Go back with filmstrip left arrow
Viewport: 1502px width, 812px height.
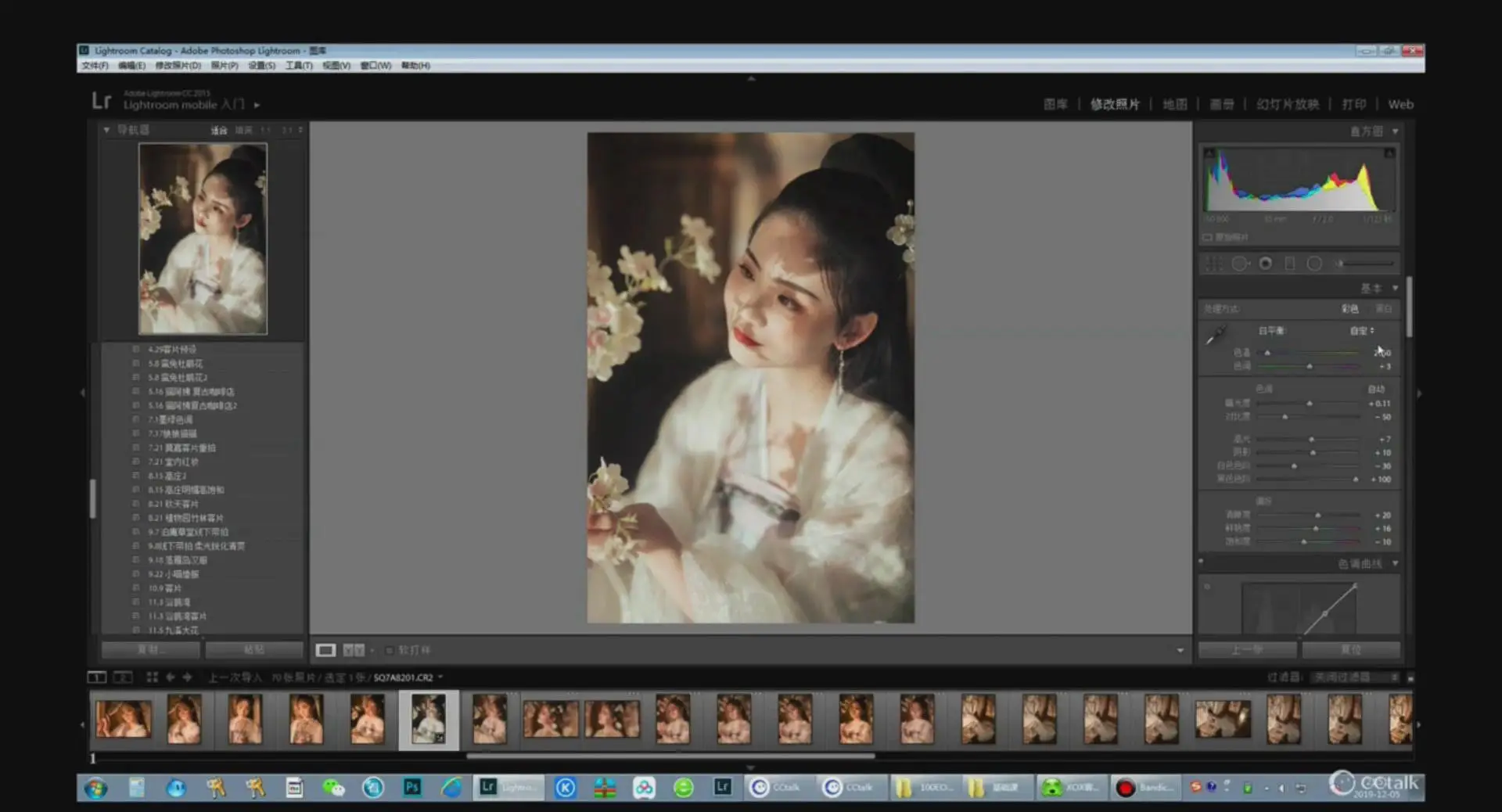pos(170,677)
